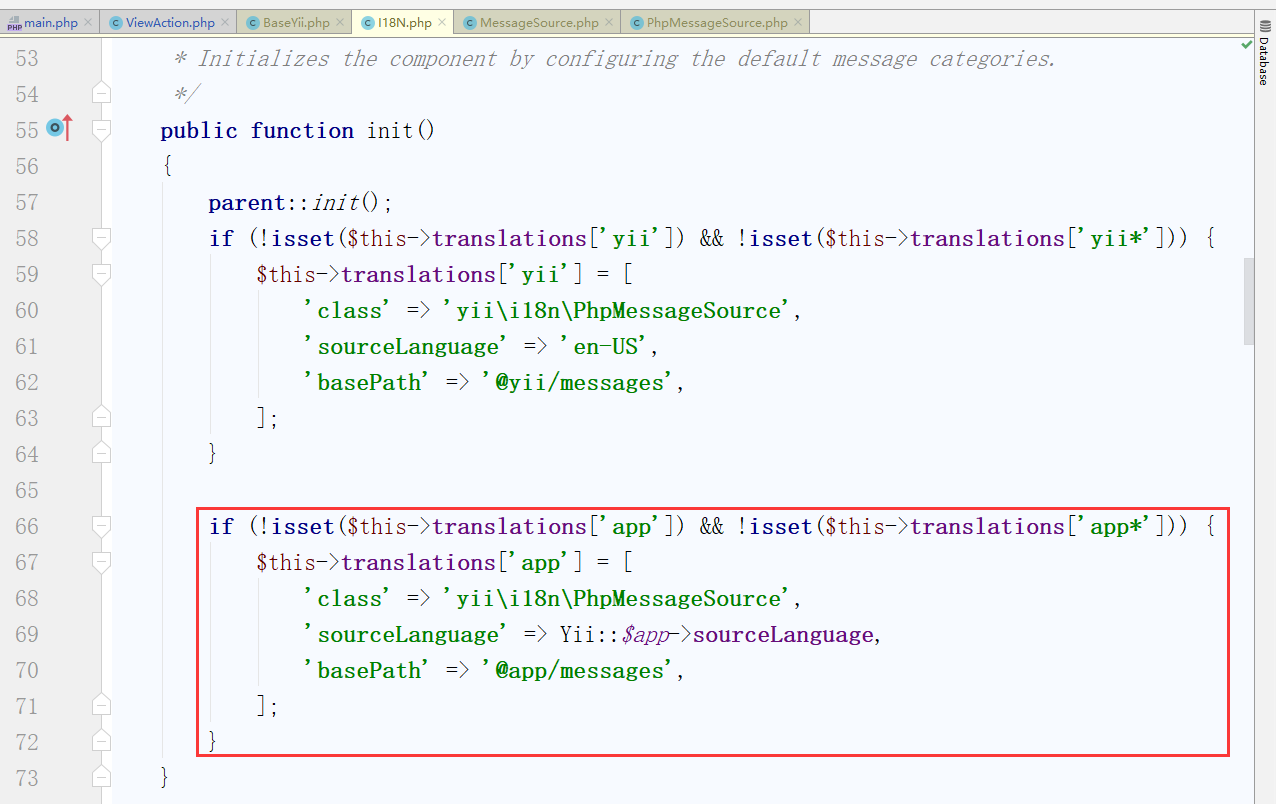Open the MessageSource.php editor tab
This screenshot has height=804, width=1276.
coord(539,22)
